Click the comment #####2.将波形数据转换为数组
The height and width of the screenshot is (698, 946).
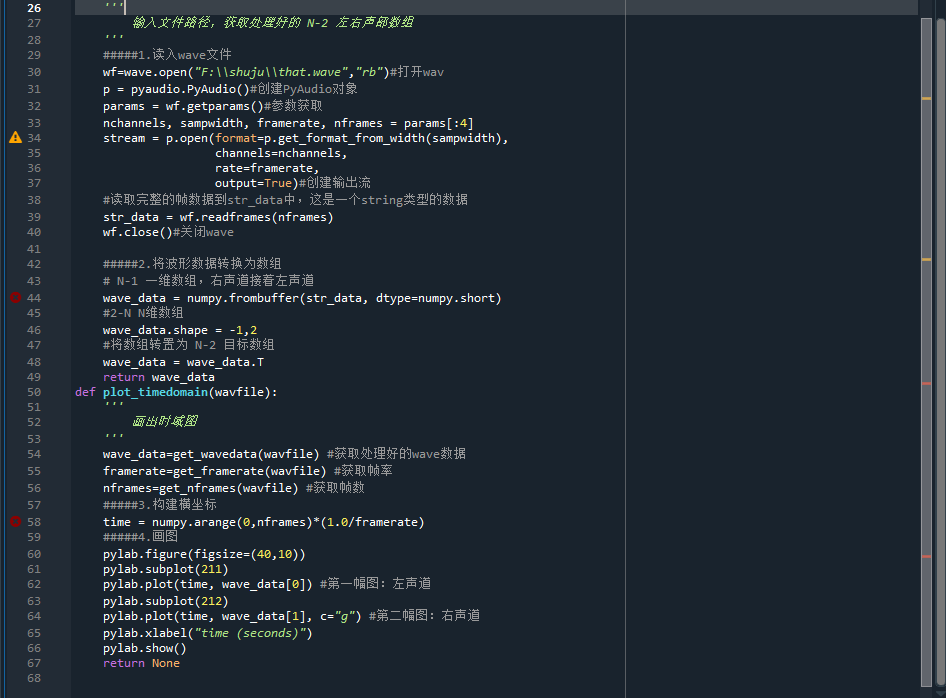pos(192,264)
